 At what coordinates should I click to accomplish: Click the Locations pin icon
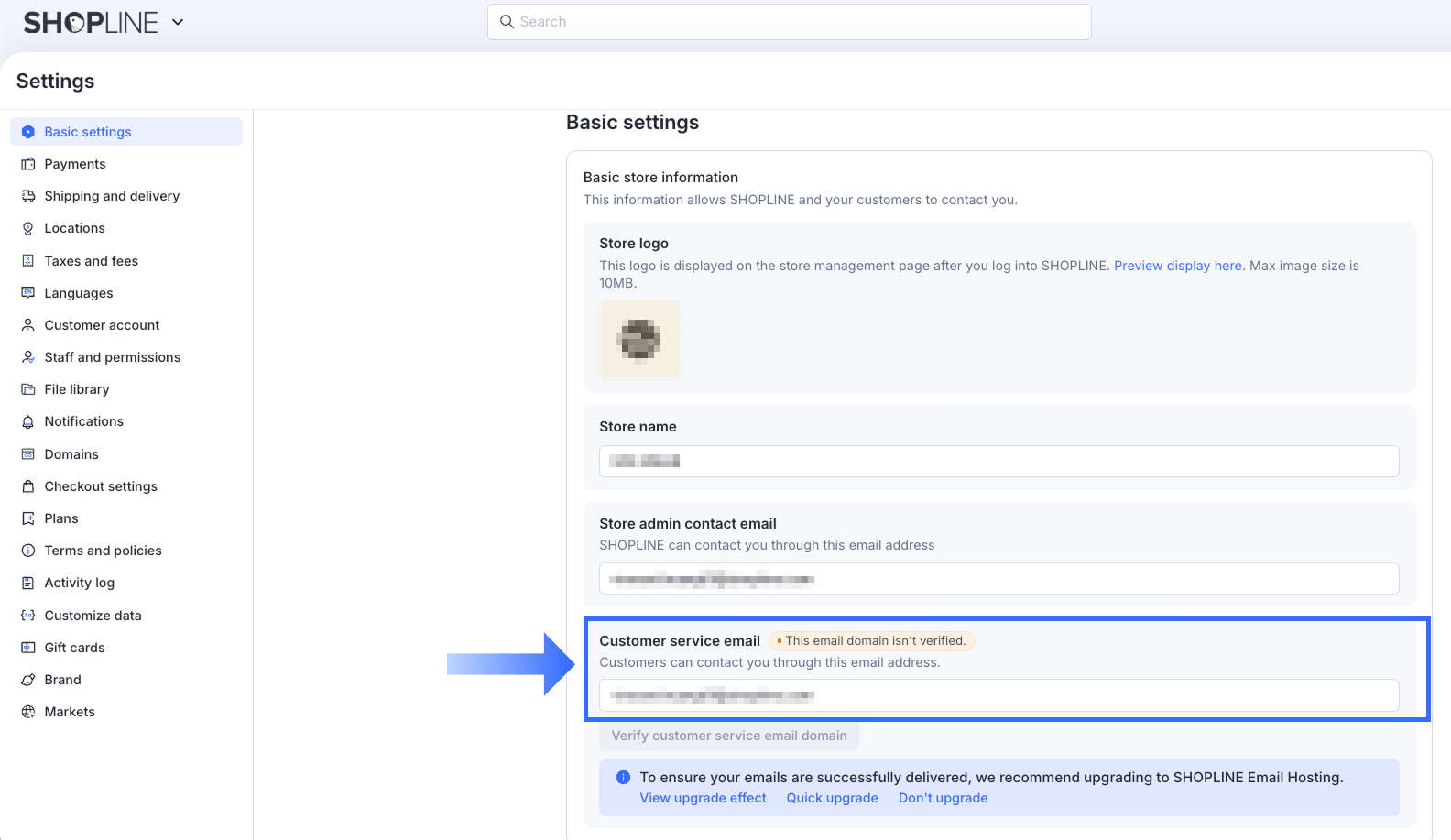point(28,228)
